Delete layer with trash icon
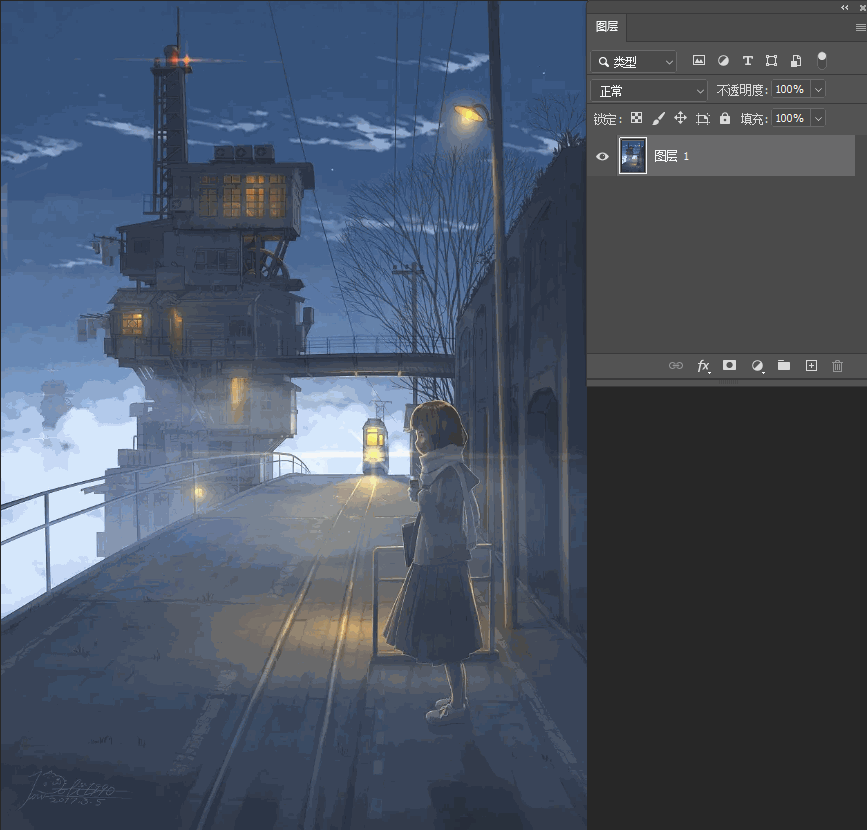This screenshot has width=867, height=830. pos(837,366)
